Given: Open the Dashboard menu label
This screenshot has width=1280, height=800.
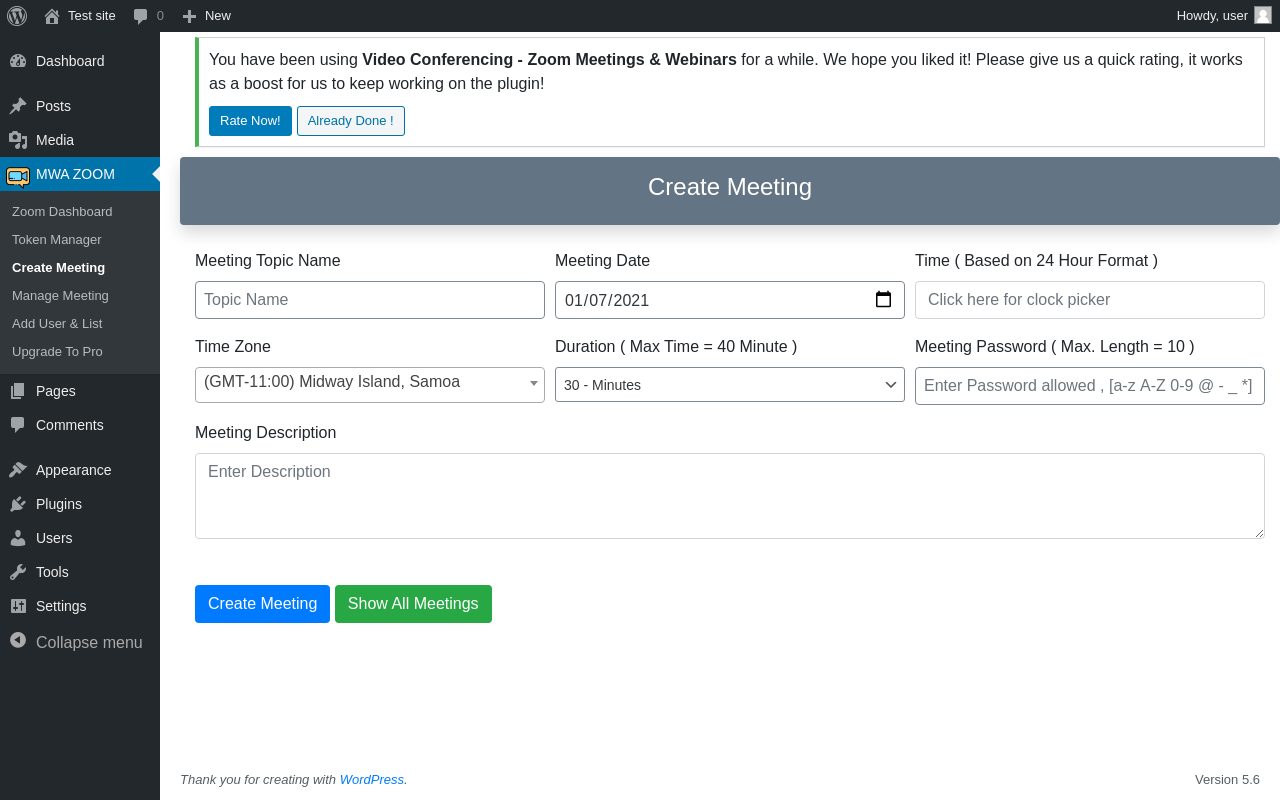Looking at the screenshot, I should [x=70, y=61].
